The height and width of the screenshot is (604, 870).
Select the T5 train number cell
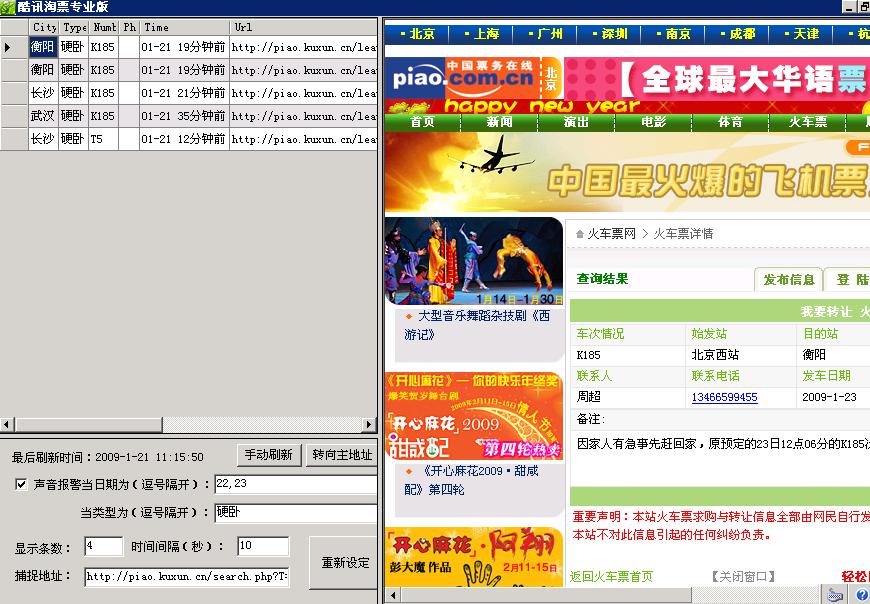click(103, 139)
